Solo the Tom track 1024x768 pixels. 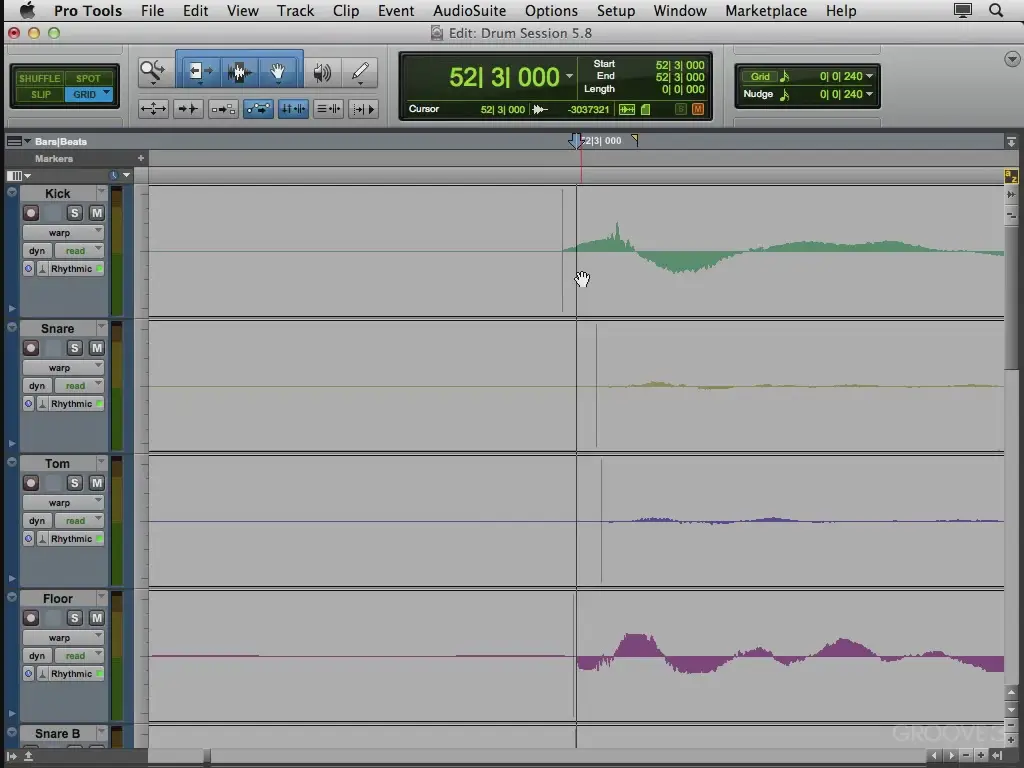[74, 483]
